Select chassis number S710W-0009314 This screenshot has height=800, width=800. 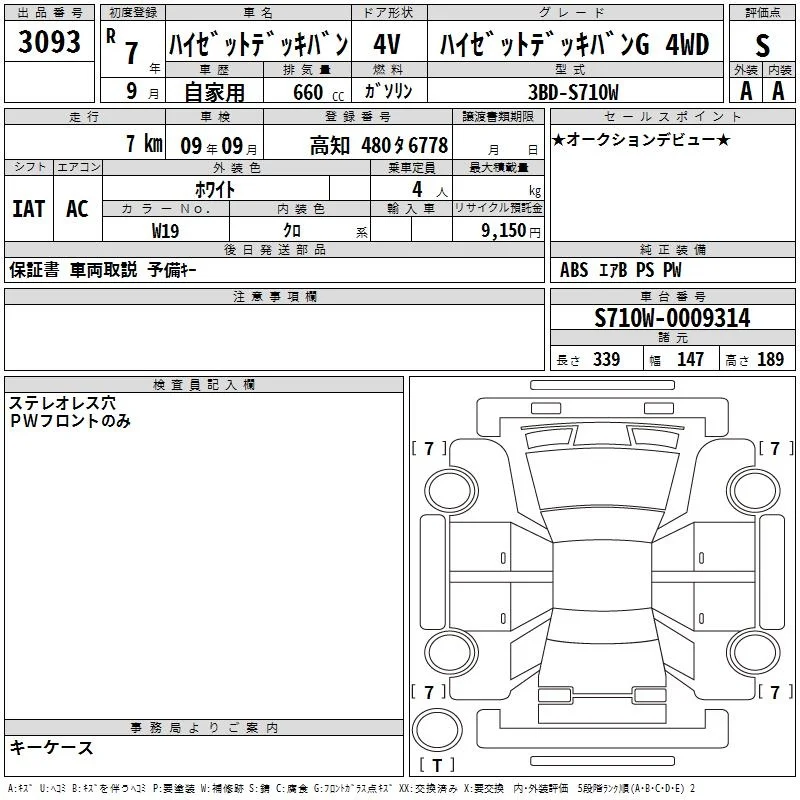coord(672,318)
